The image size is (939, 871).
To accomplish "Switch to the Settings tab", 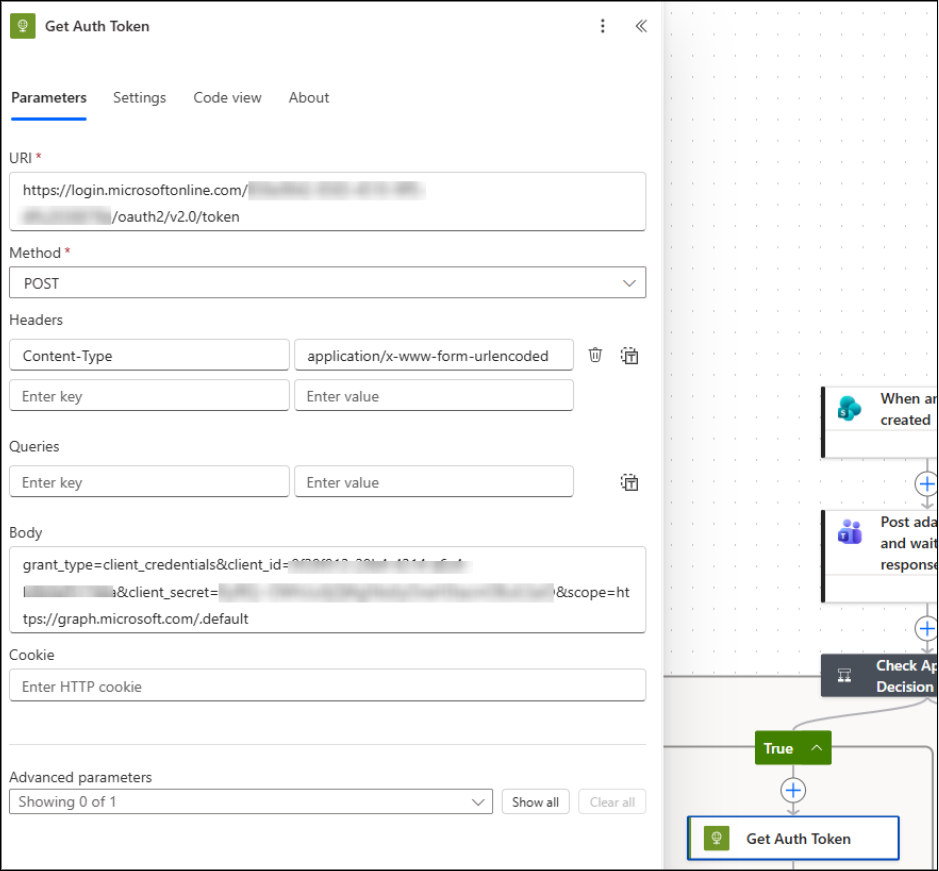I will 139,97.
